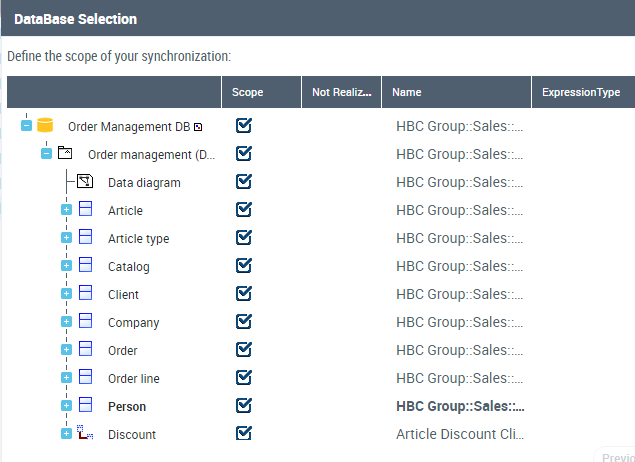
Task: Toggle the Scope checkbox for Order line
Action: (244, 378)
